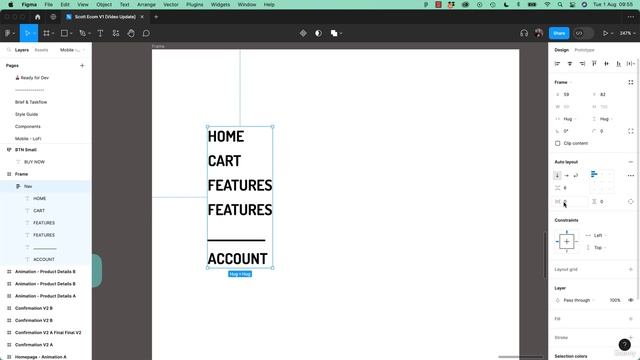Select the Rectangle shape tool
The width and height of the screenshot is (640, 360).
click(64, 33)
